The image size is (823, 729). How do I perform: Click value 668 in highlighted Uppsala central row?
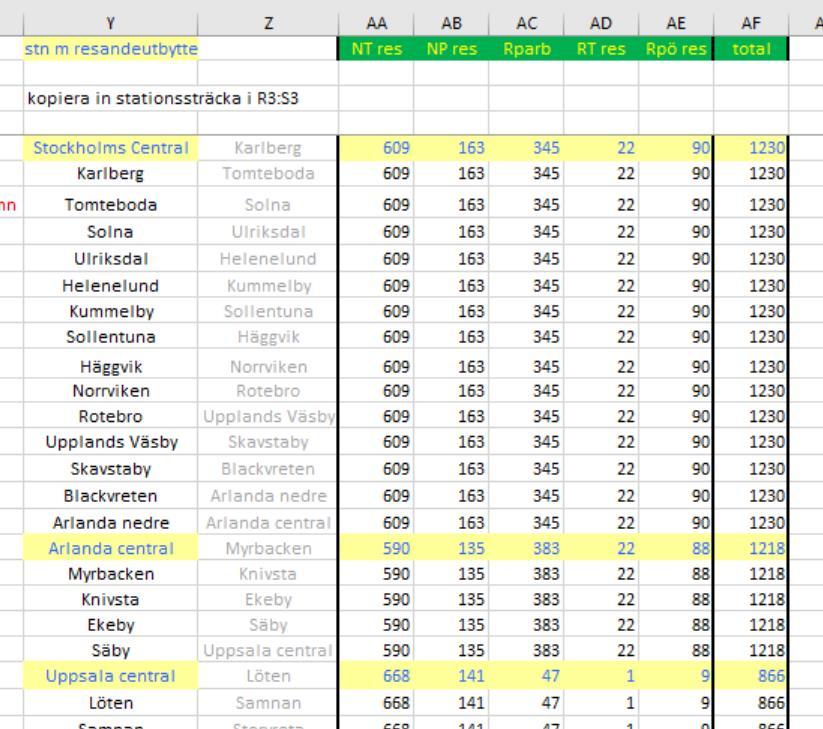click(376, 676)
